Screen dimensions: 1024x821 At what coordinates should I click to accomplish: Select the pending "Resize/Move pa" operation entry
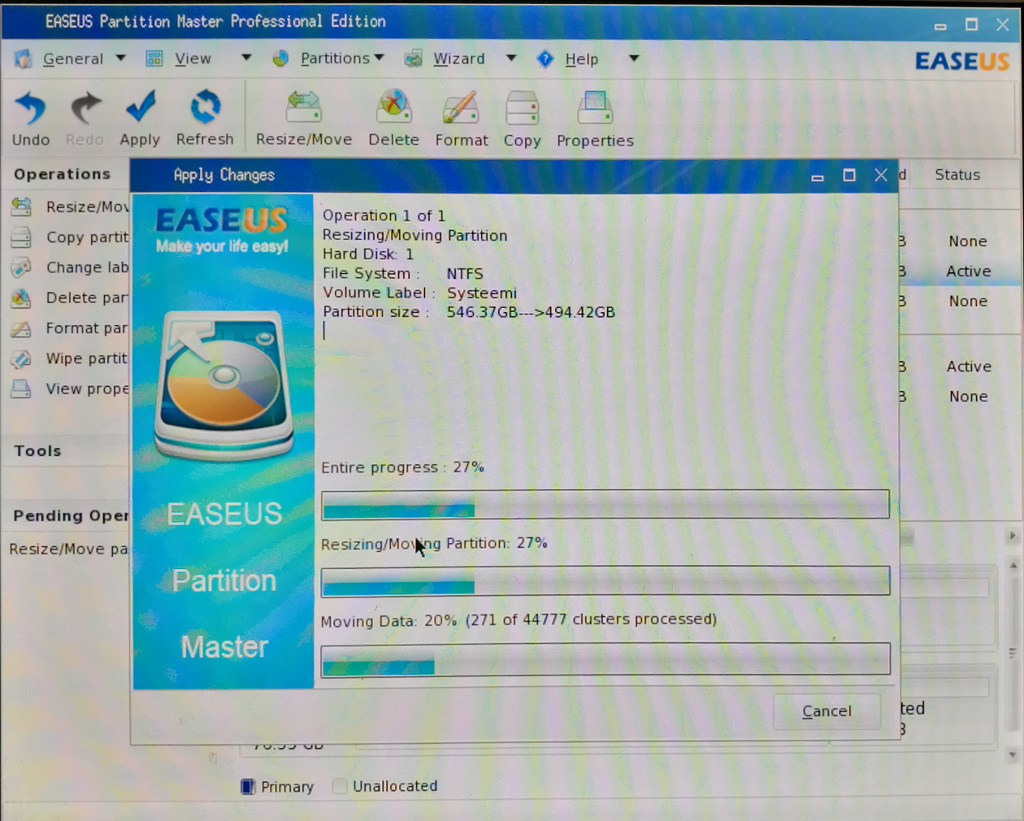[x=69, y=549]
